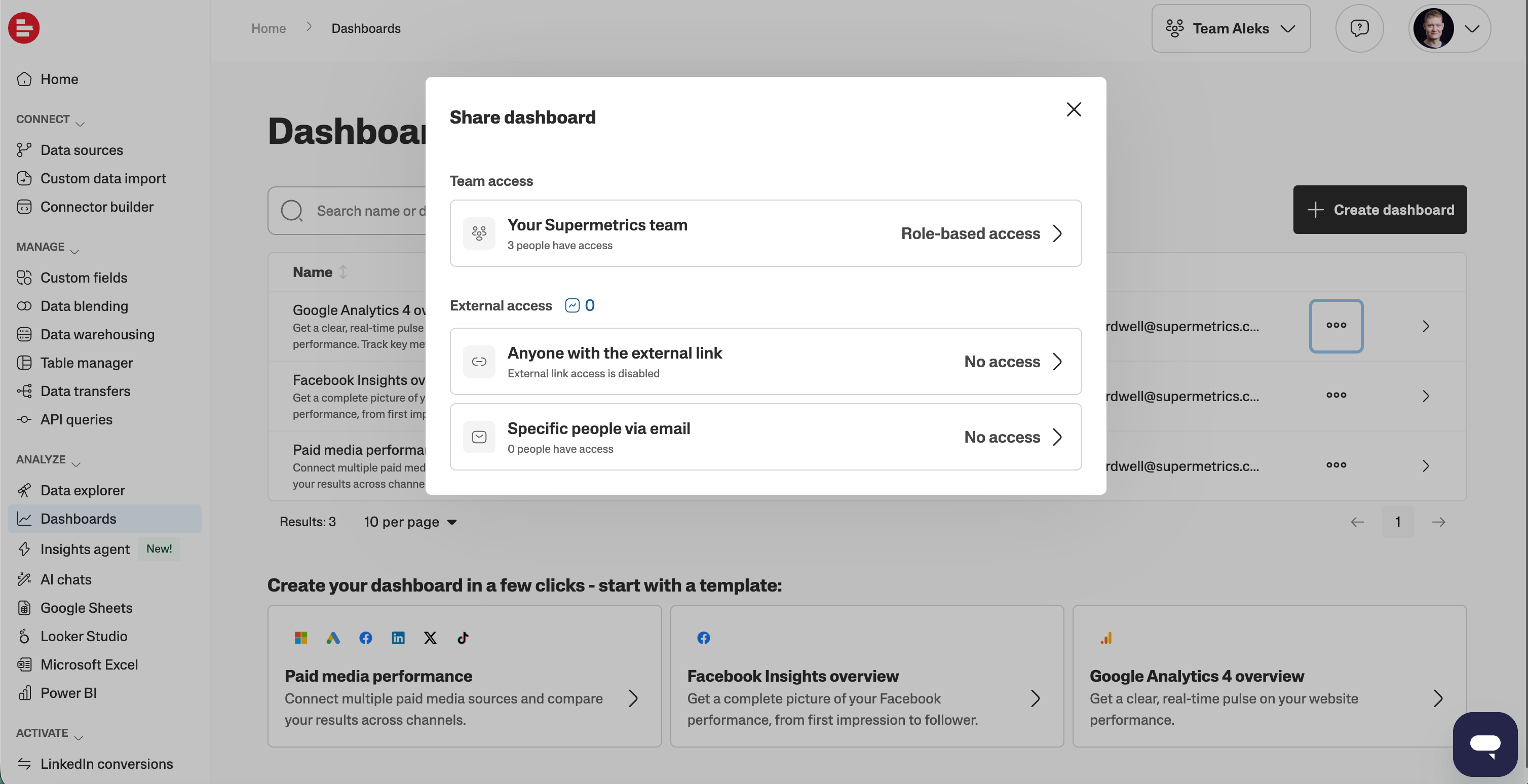Navigate to Home breadcrumb link
This screenshot has width=1528, height=784.
(x=268, y=28)
